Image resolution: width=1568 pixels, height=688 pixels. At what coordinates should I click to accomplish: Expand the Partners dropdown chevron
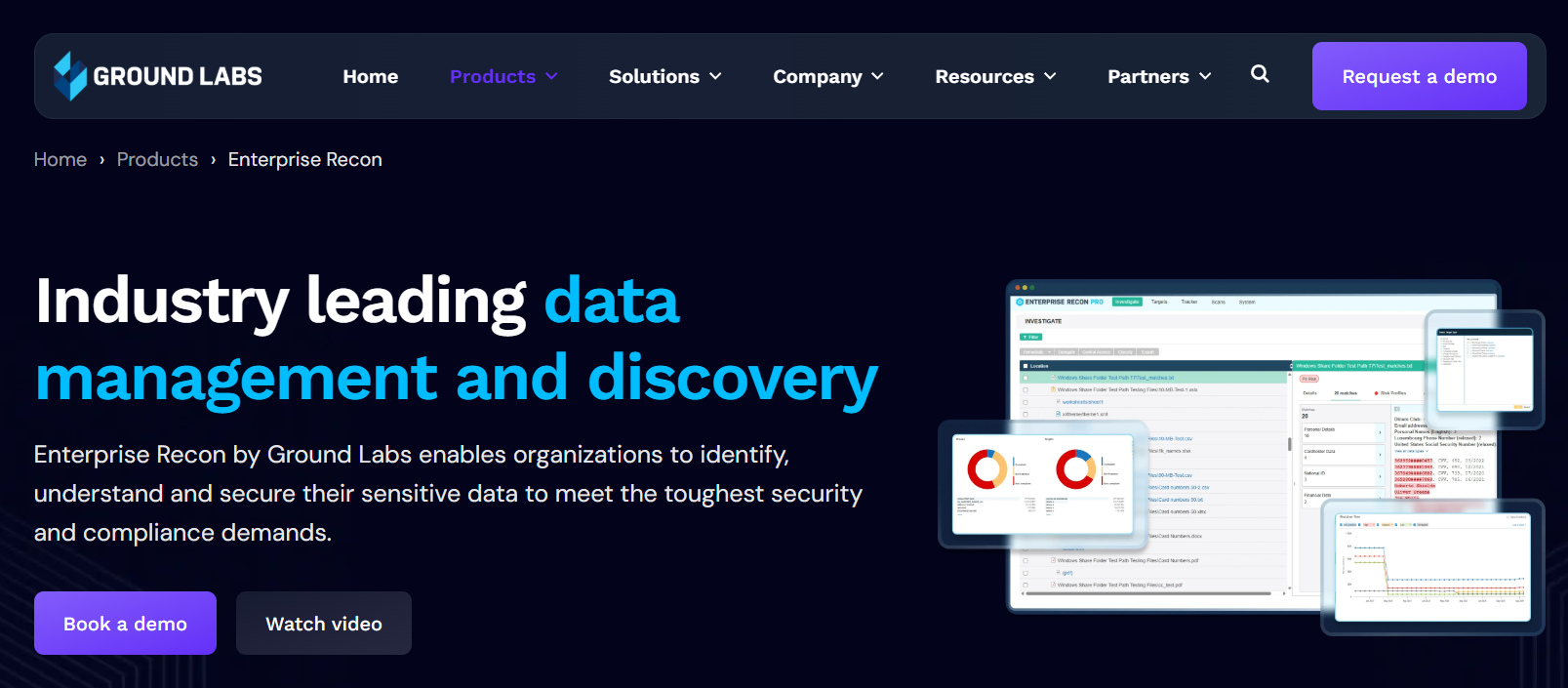click(1205, 76)
